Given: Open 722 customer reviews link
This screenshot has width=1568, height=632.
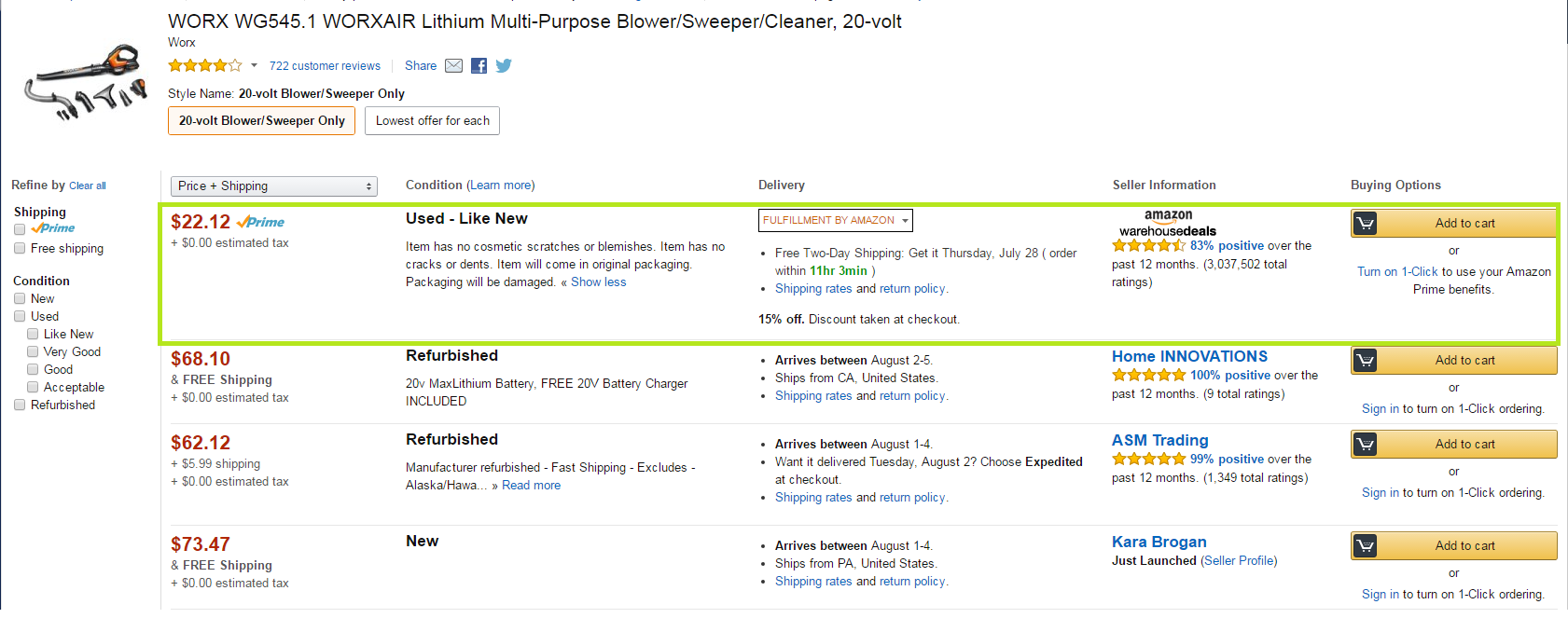Looking at the screenshot, I should tap(325, 66).
